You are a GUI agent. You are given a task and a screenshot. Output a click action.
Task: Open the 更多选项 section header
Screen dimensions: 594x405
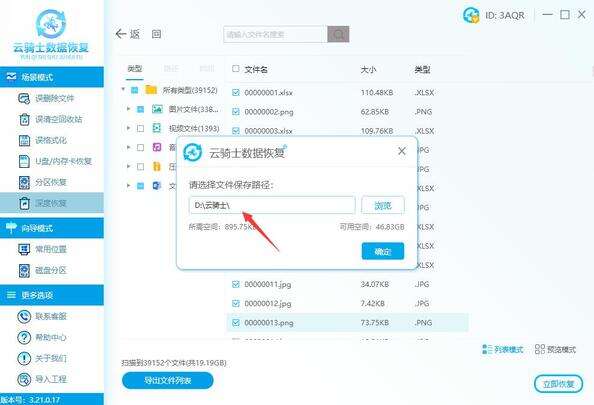52,295
